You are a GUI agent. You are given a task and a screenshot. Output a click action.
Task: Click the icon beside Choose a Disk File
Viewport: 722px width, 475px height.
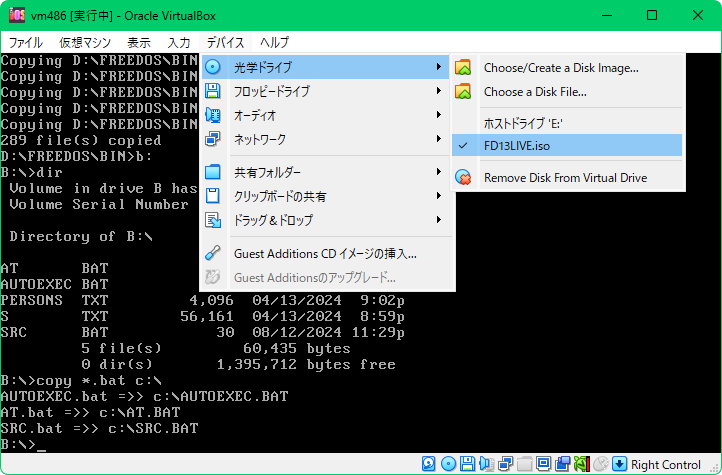(x=463, y=91)
